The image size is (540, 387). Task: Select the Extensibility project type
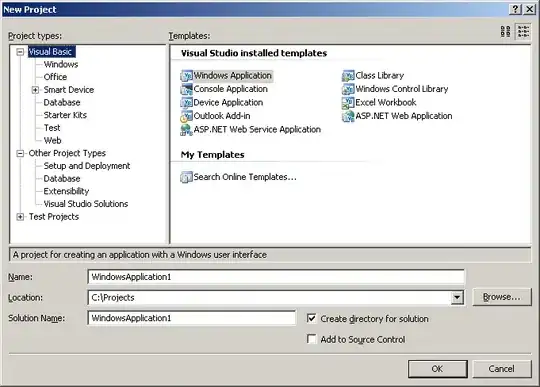coord(66,191)
